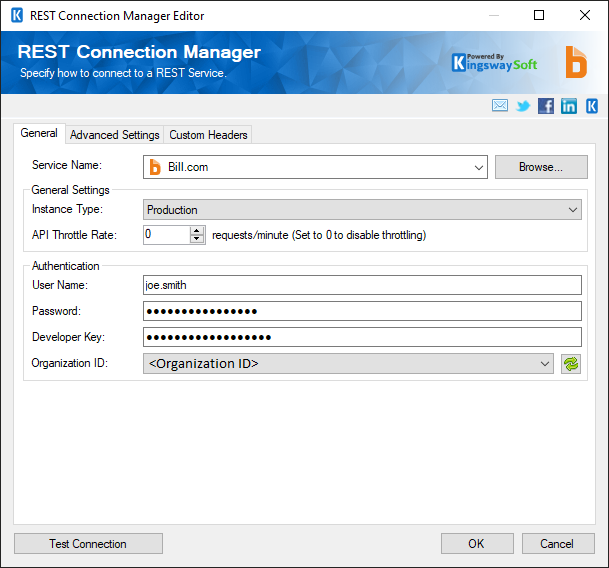The width and height of the screenshot is (609, 568).
Task: Decrease API Throttle Rate with down arrow
Action: click(x=197, y=239)
